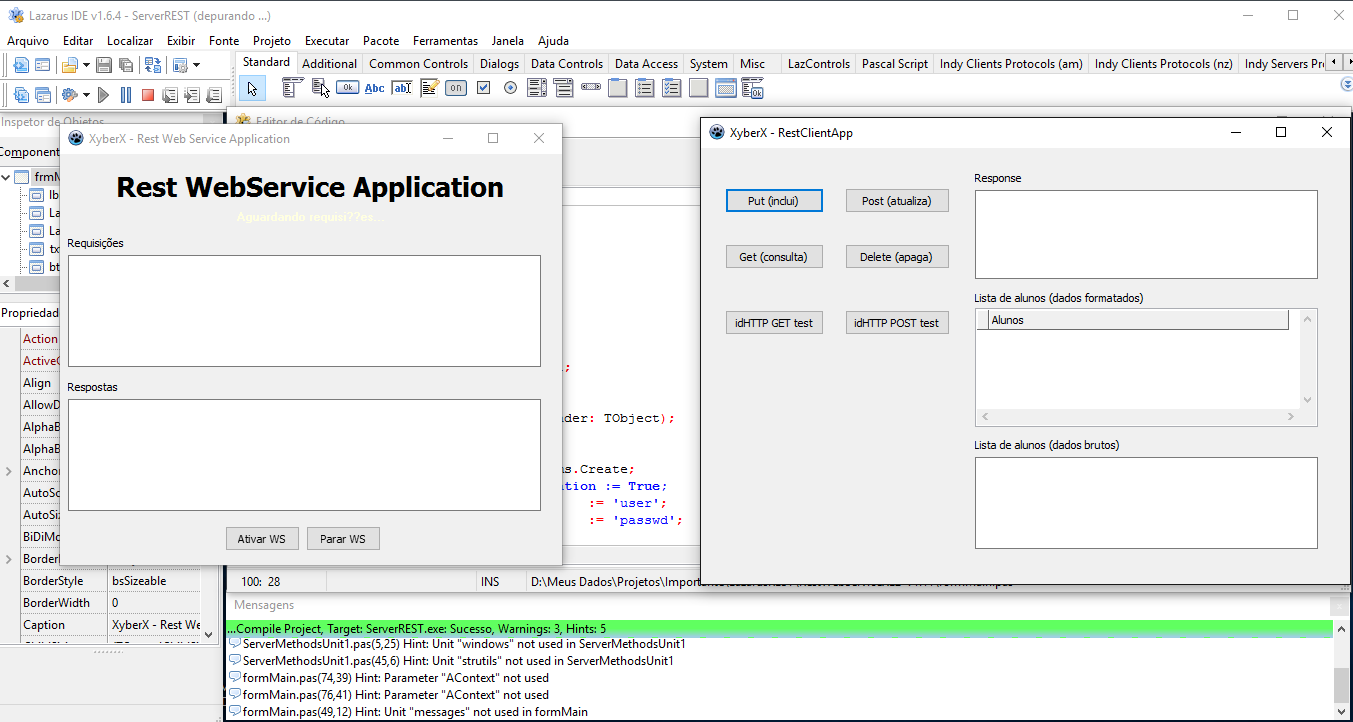Click the Save (floppy disk) toolbar icon
Image resolution: width=1353 pixels, height=722 pixels.
pos(103,65)
